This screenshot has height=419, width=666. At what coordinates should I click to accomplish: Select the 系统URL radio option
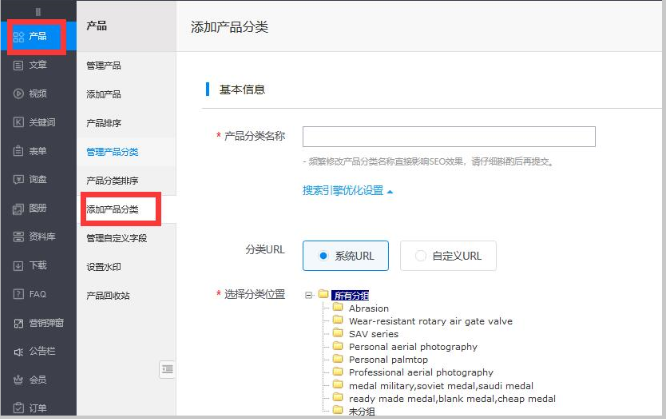[x=323, y=256]
